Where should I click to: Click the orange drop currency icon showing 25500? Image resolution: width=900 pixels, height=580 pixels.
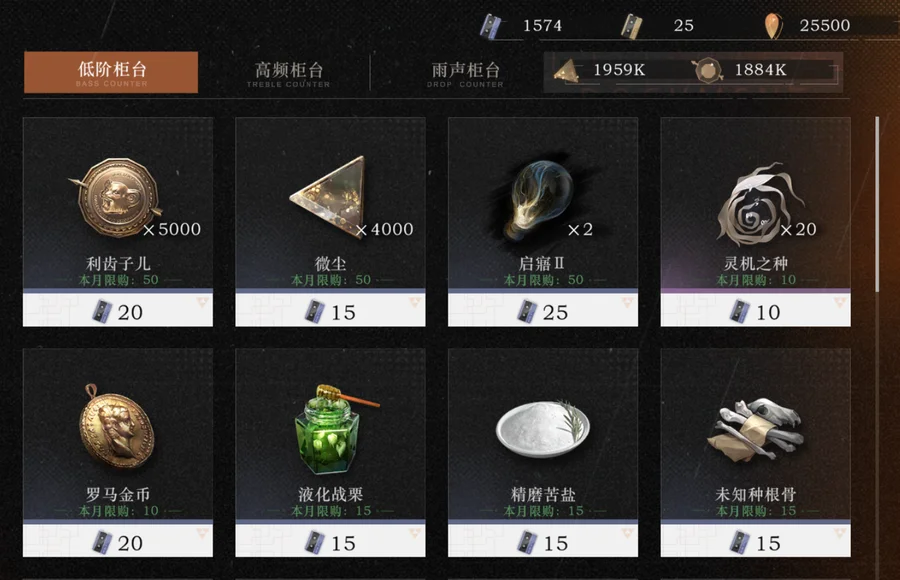click(x=774, y=26)
